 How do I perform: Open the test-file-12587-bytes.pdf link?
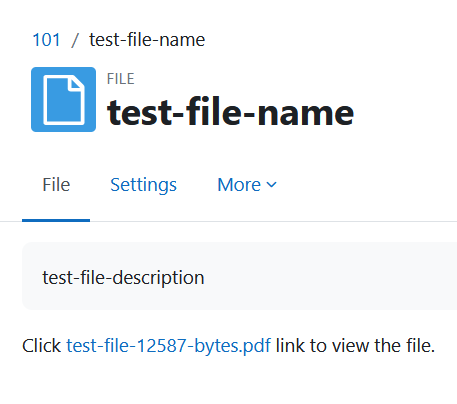point(168,346)
